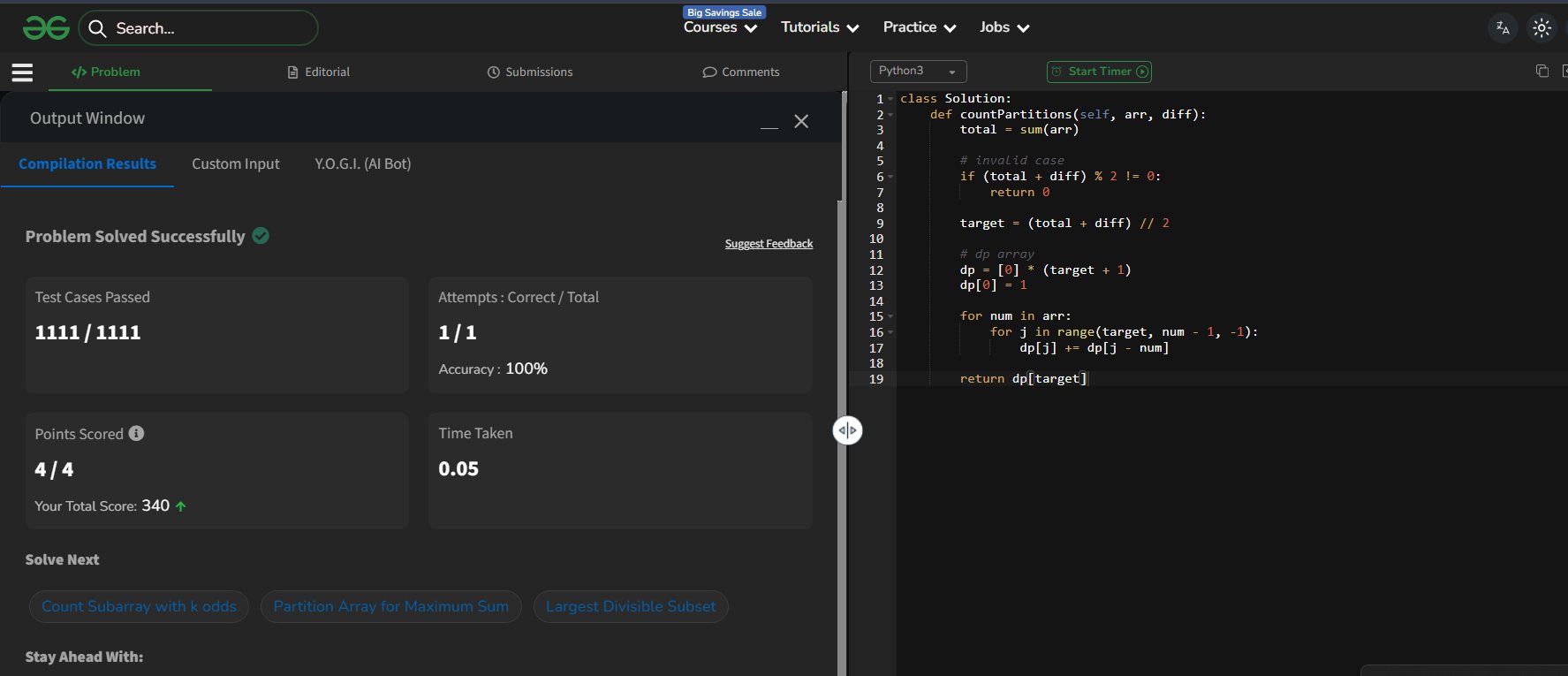Viewport: 1568px width, 676px height.
Task: Click the Suggest Feedback link
Action: point(769,244)
